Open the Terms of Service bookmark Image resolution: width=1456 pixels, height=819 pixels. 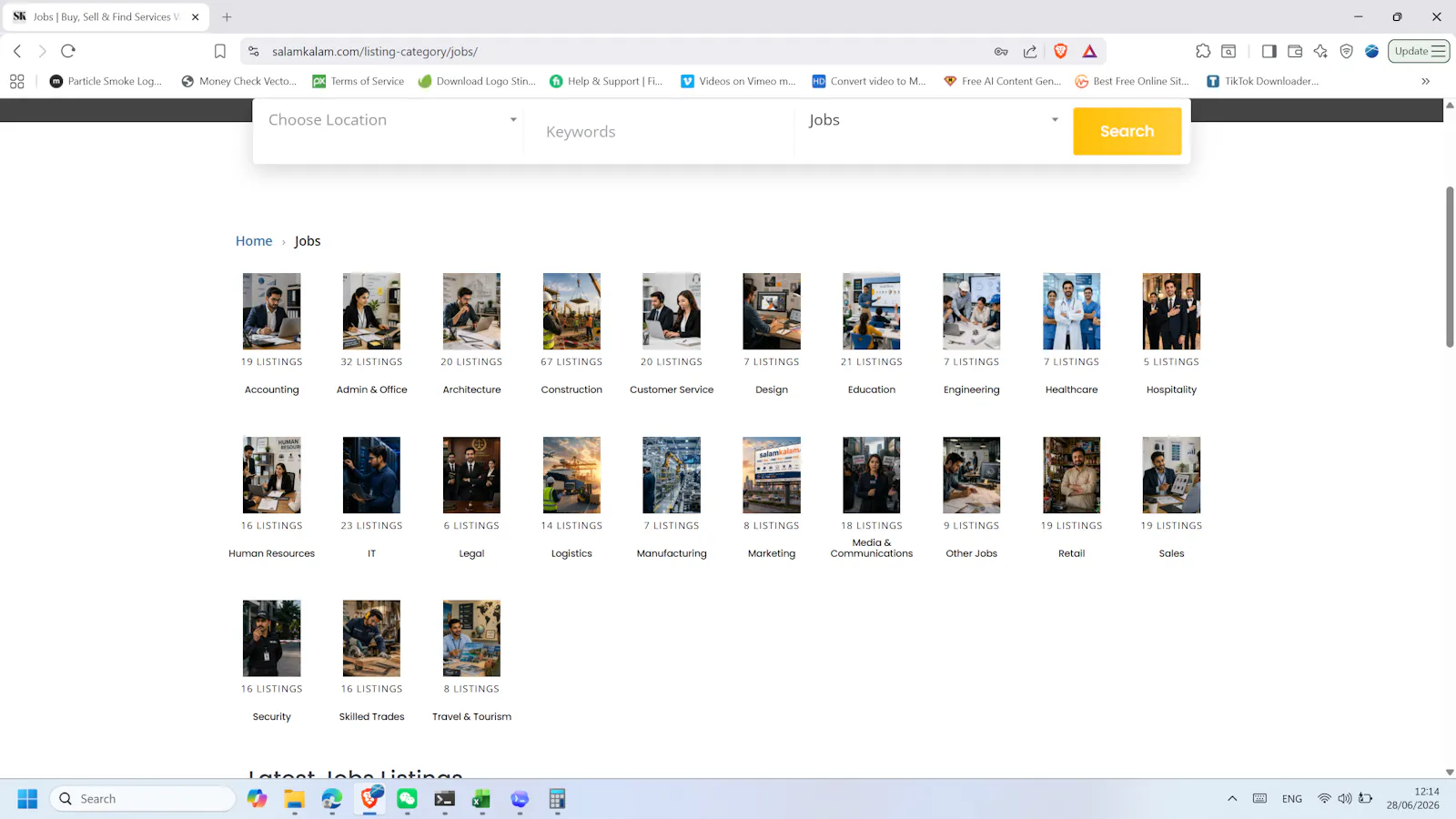click(359, 81)
